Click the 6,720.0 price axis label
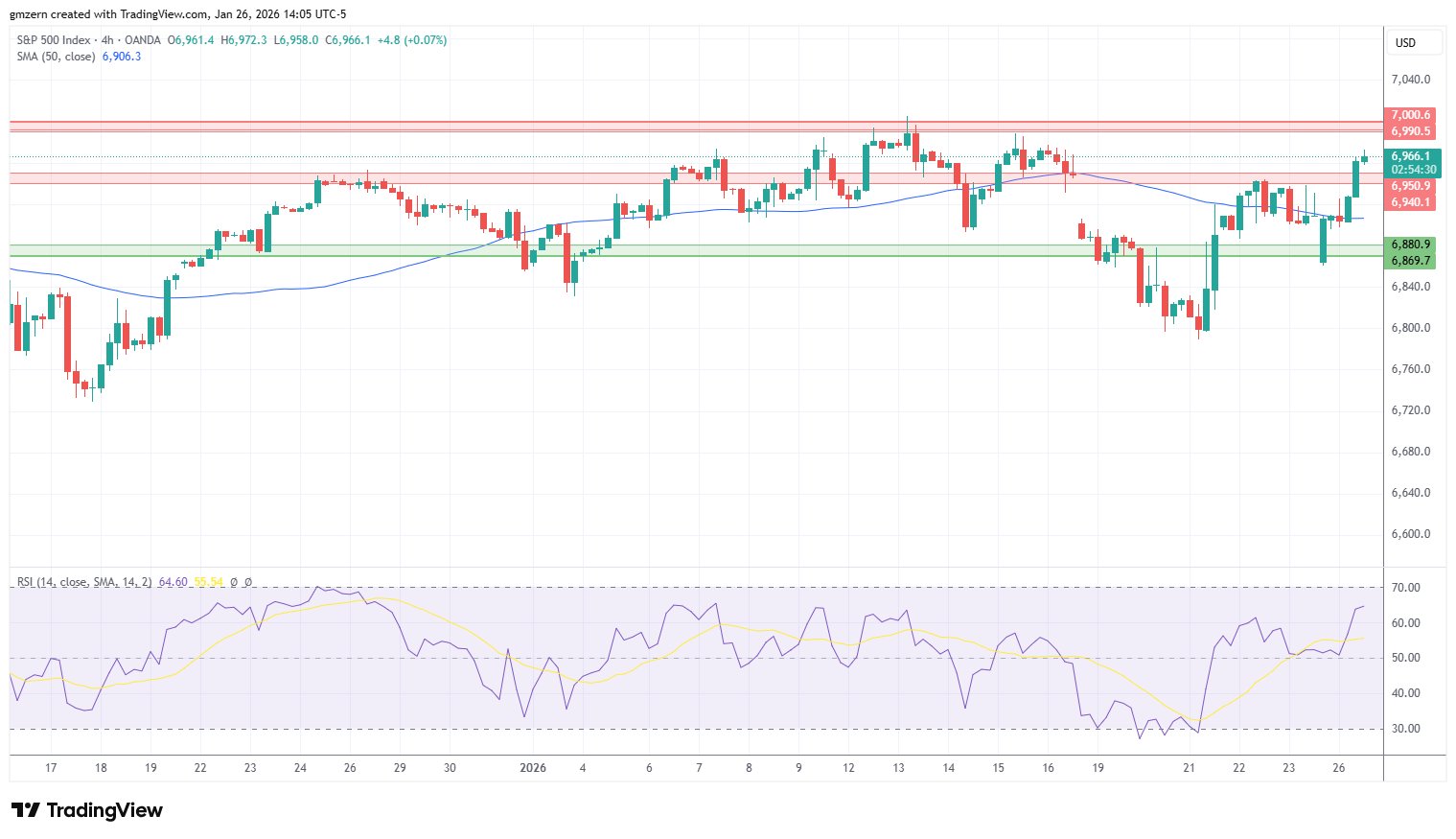This screenshot has width=1456, height=839. (x=1411, y=410)
